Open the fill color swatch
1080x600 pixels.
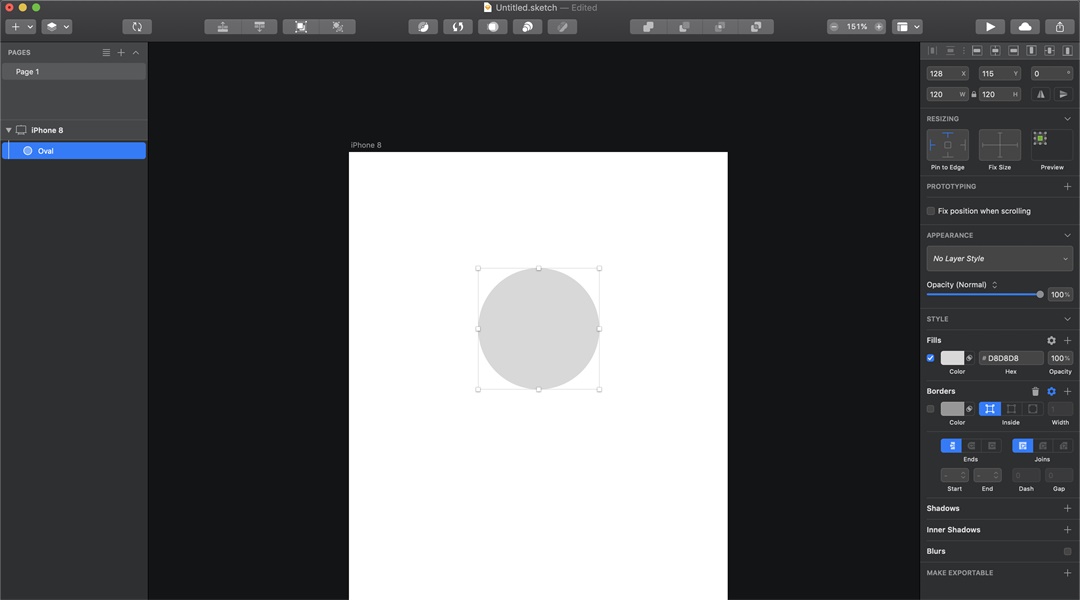[x=952, y=358]
